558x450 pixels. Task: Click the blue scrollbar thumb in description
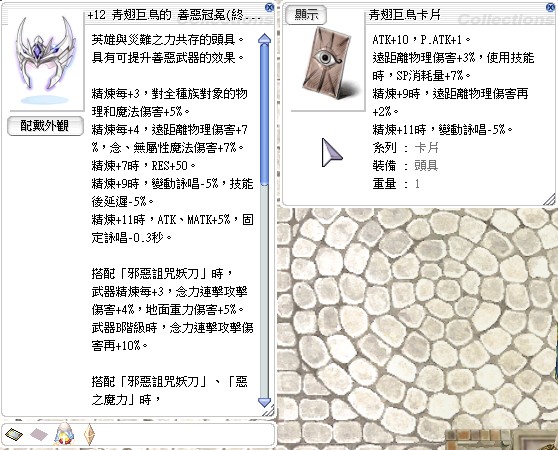click(264, 115)
